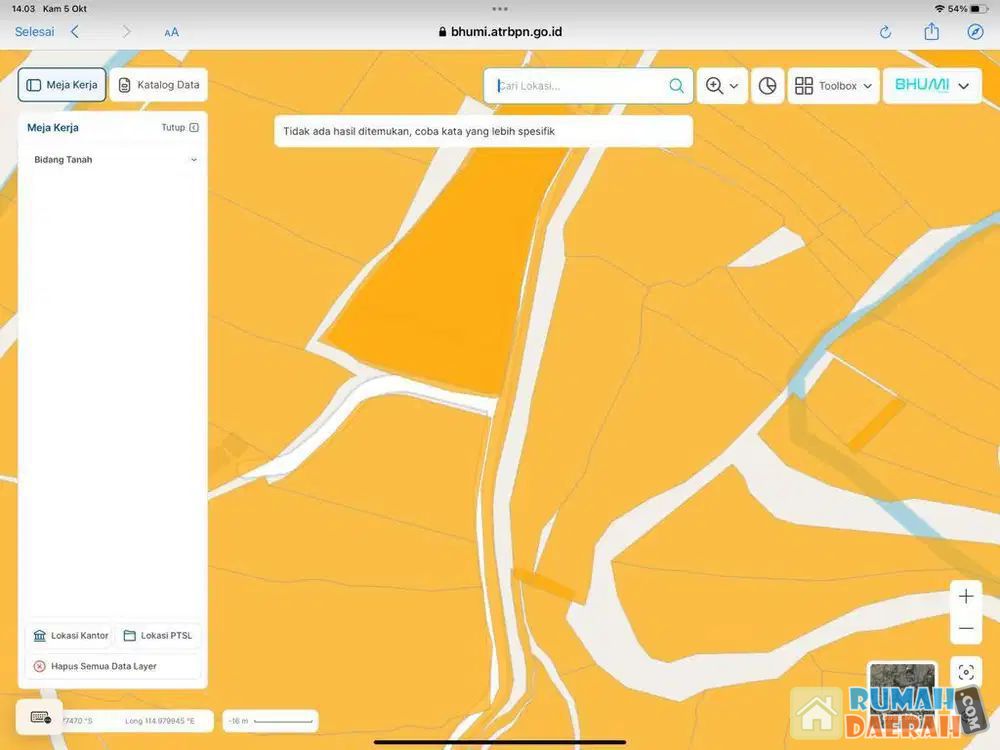Zoom in the map with plus button
Image resolution: width=1000 pixels, height=750 pixels.
966,597
